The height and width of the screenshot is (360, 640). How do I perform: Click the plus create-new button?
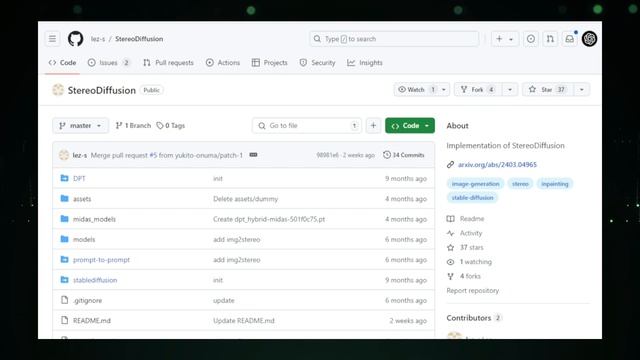(x=499, y=39)
